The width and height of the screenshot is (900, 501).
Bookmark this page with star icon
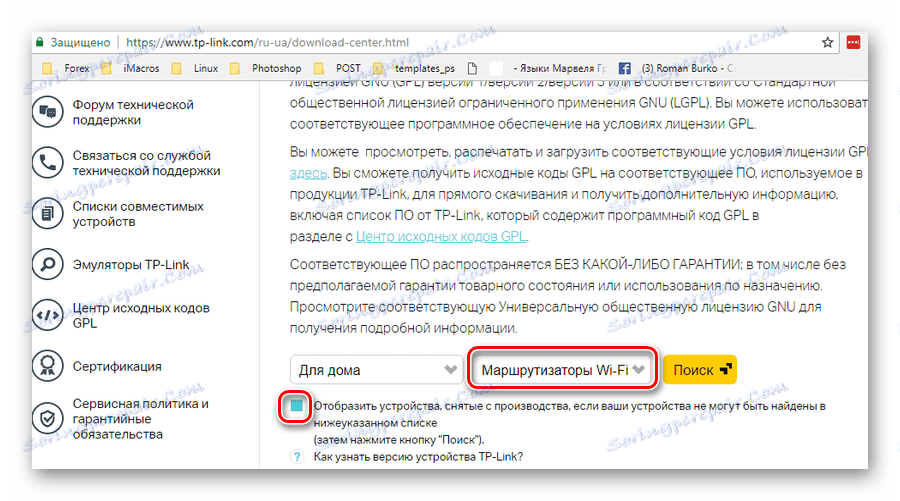(827, 42)
